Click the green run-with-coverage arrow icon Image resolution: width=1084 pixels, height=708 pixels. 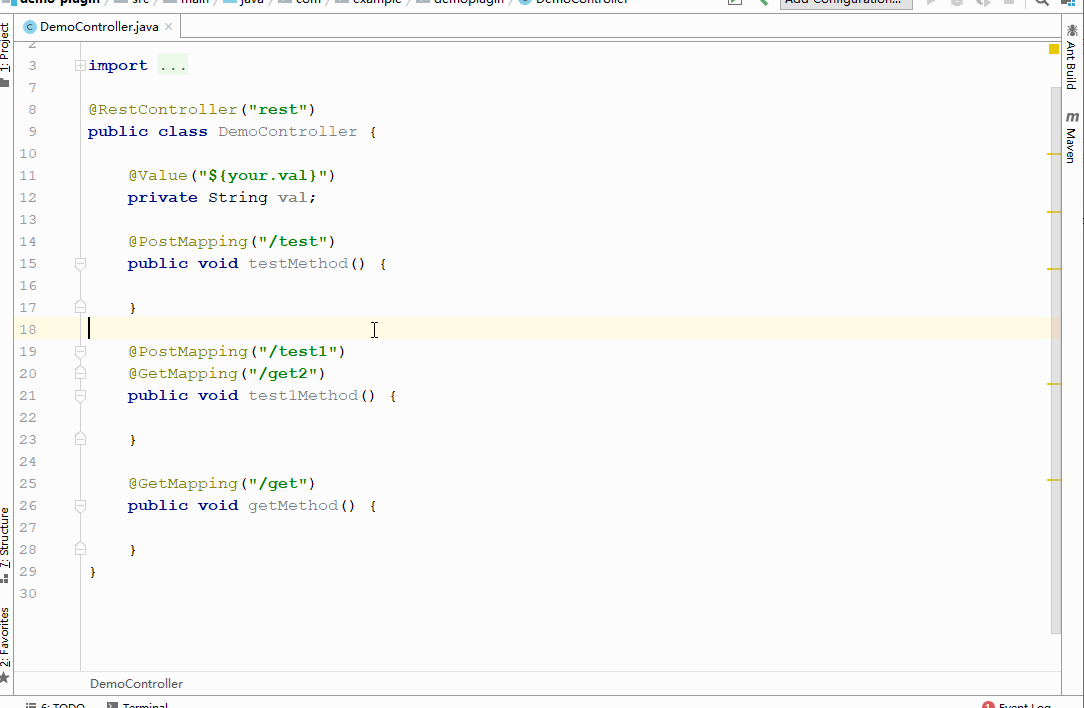[x=984, y=4]
